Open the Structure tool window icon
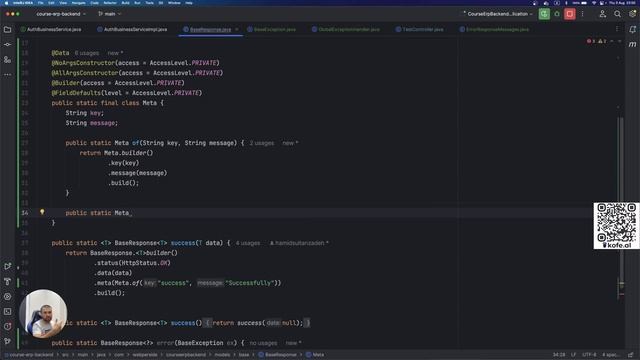 point(7,60)
